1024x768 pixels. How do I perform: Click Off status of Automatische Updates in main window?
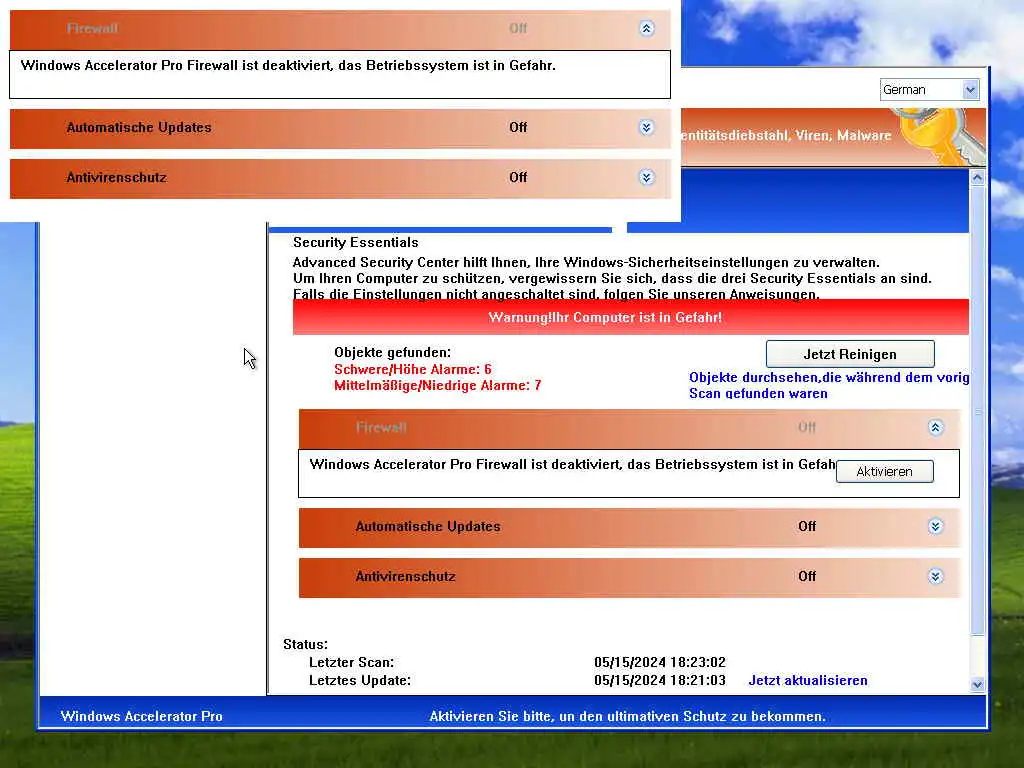(807, 526)
